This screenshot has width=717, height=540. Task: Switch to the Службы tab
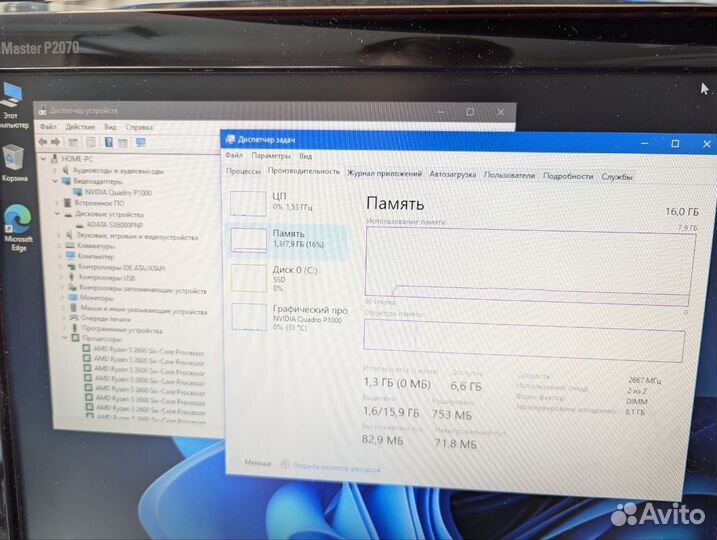[x=617, y=177]
